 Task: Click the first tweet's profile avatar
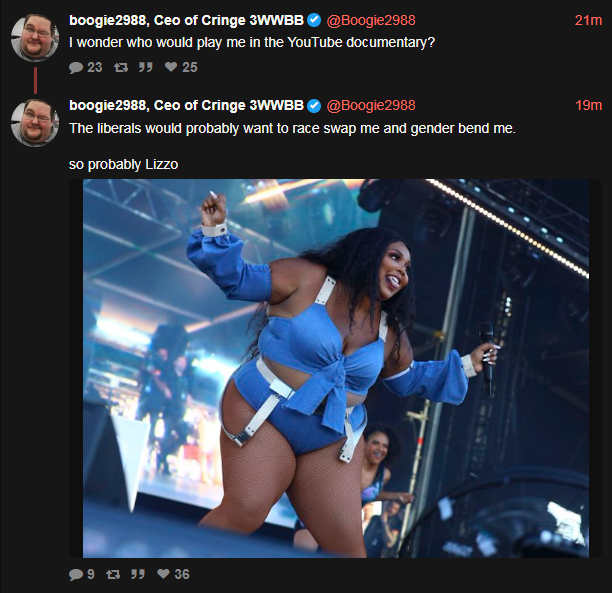pos(35,38)
